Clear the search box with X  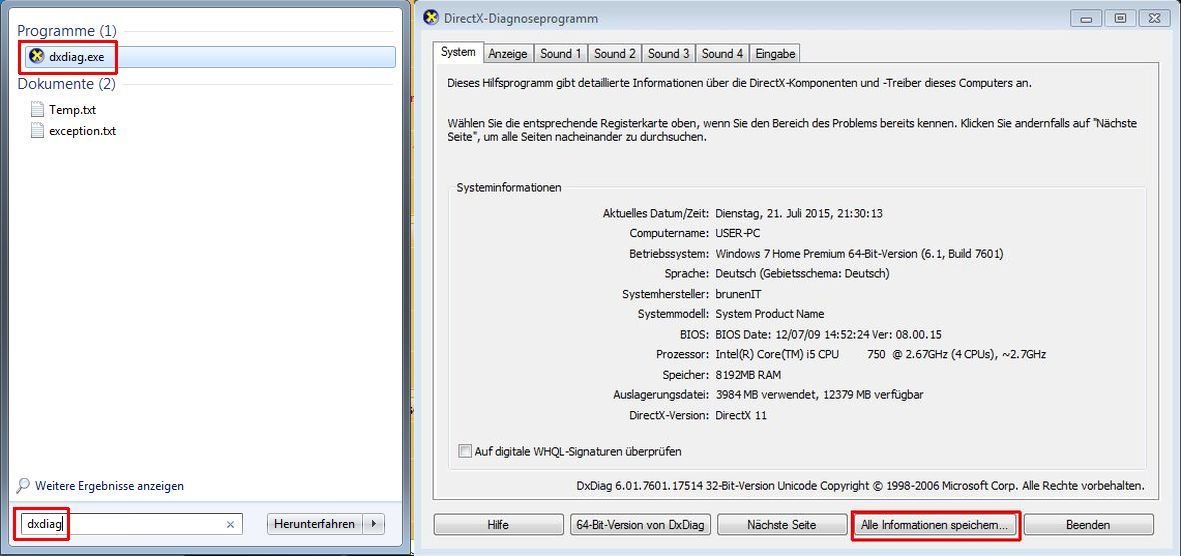click(230, 524)
